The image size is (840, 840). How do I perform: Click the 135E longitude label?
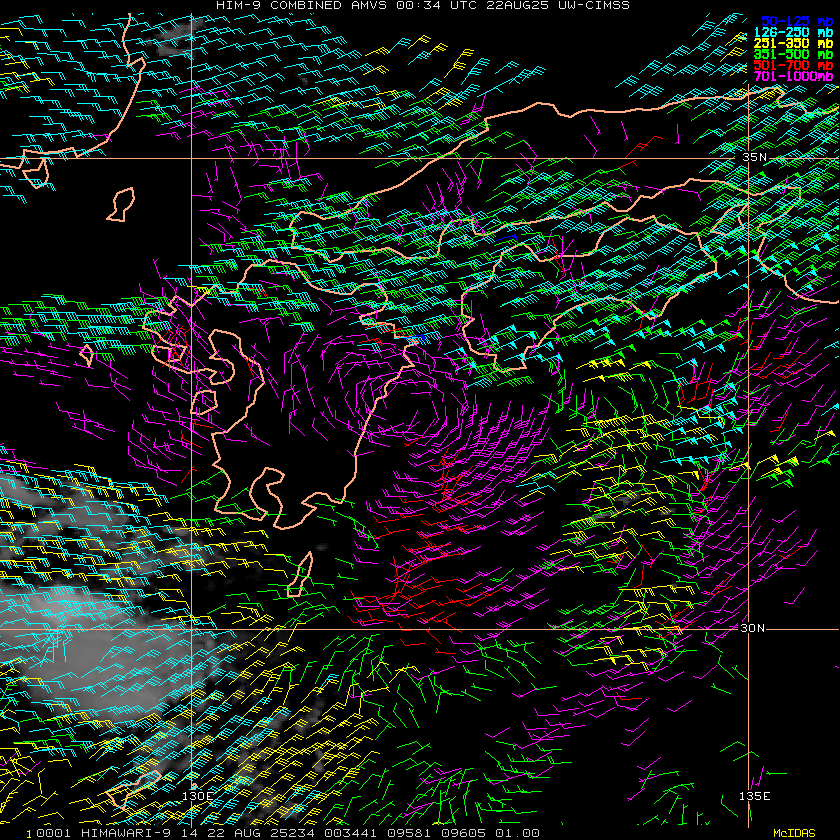click(755, 796)
